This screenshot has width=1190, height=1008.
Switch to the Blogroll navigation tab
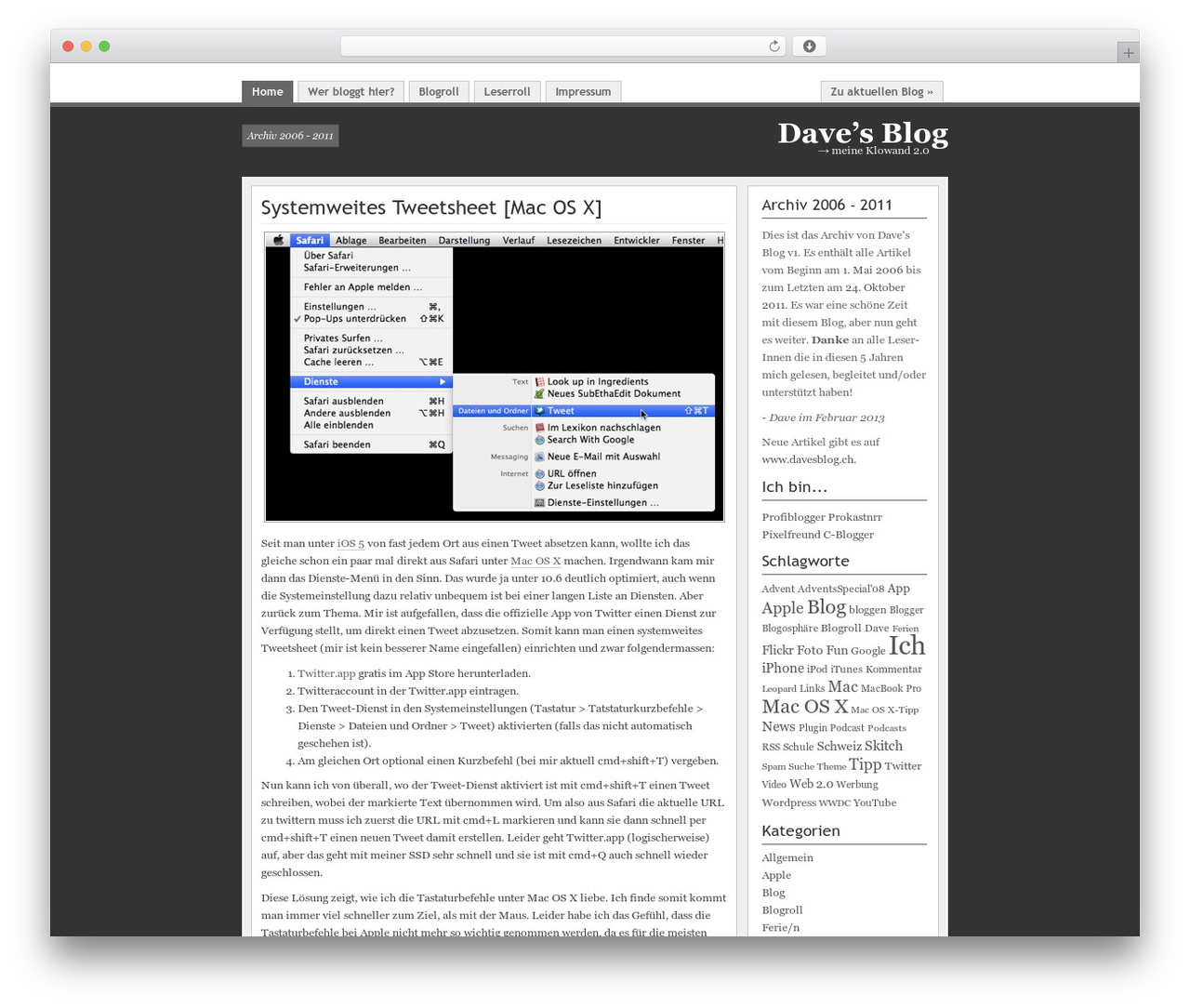pyautogui.click(x=439, y=91)
